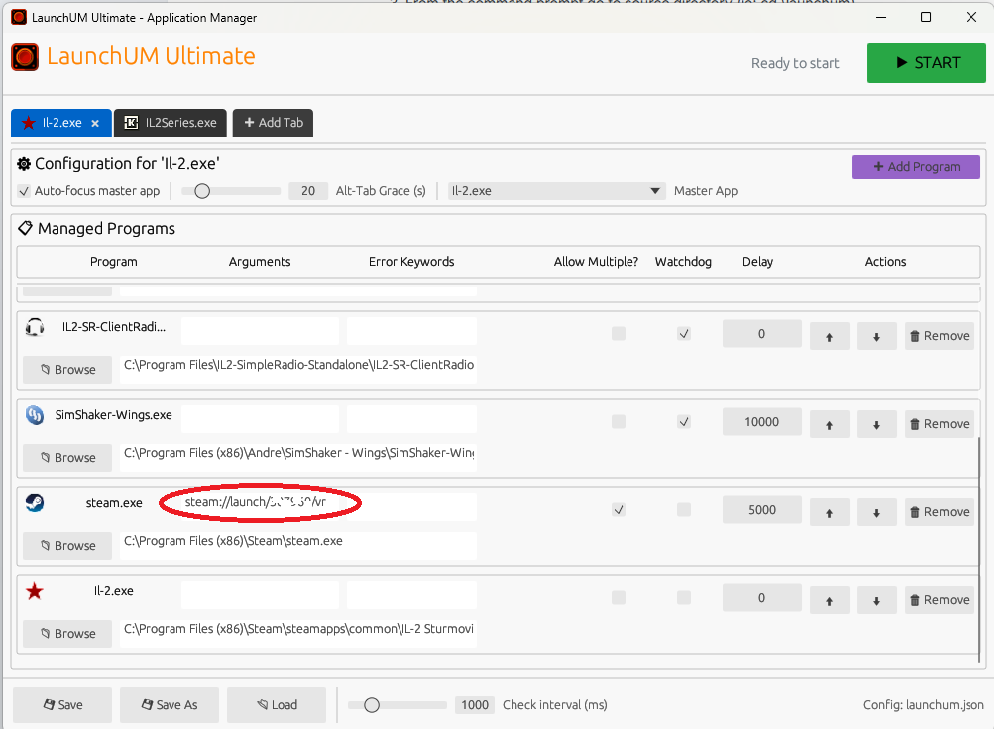Minimize the LaunchUM Ultimate window
The width and height of the screenshot is (994, 729).
(x=881, y=17)
